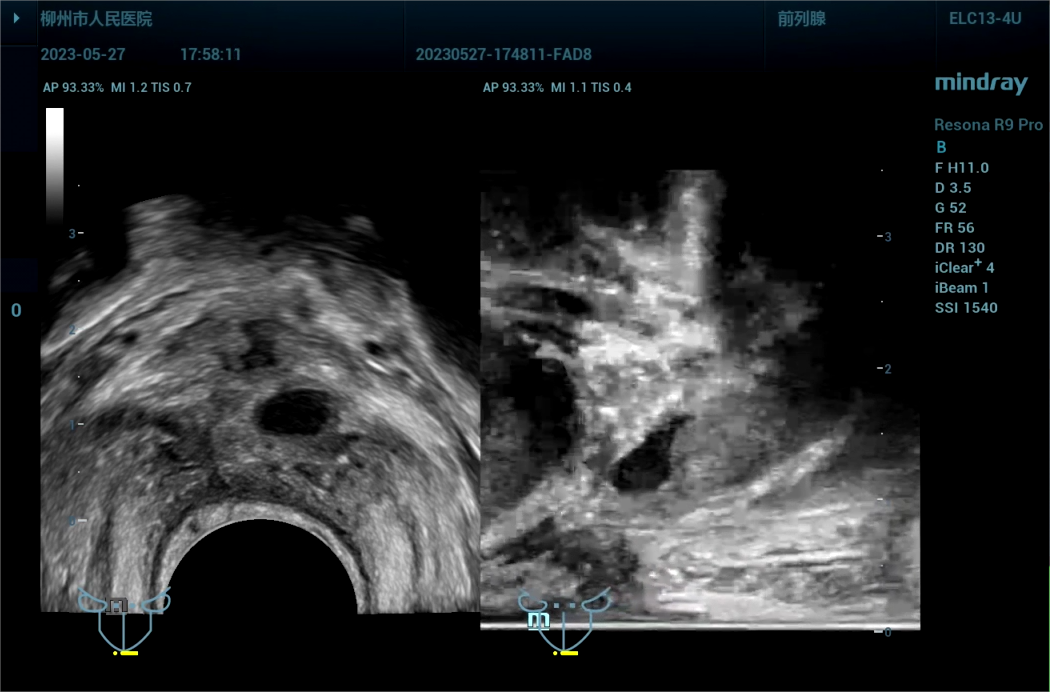Select the B mode label
Viewport: 1050px width, 692px height.
tap(941, 147)
